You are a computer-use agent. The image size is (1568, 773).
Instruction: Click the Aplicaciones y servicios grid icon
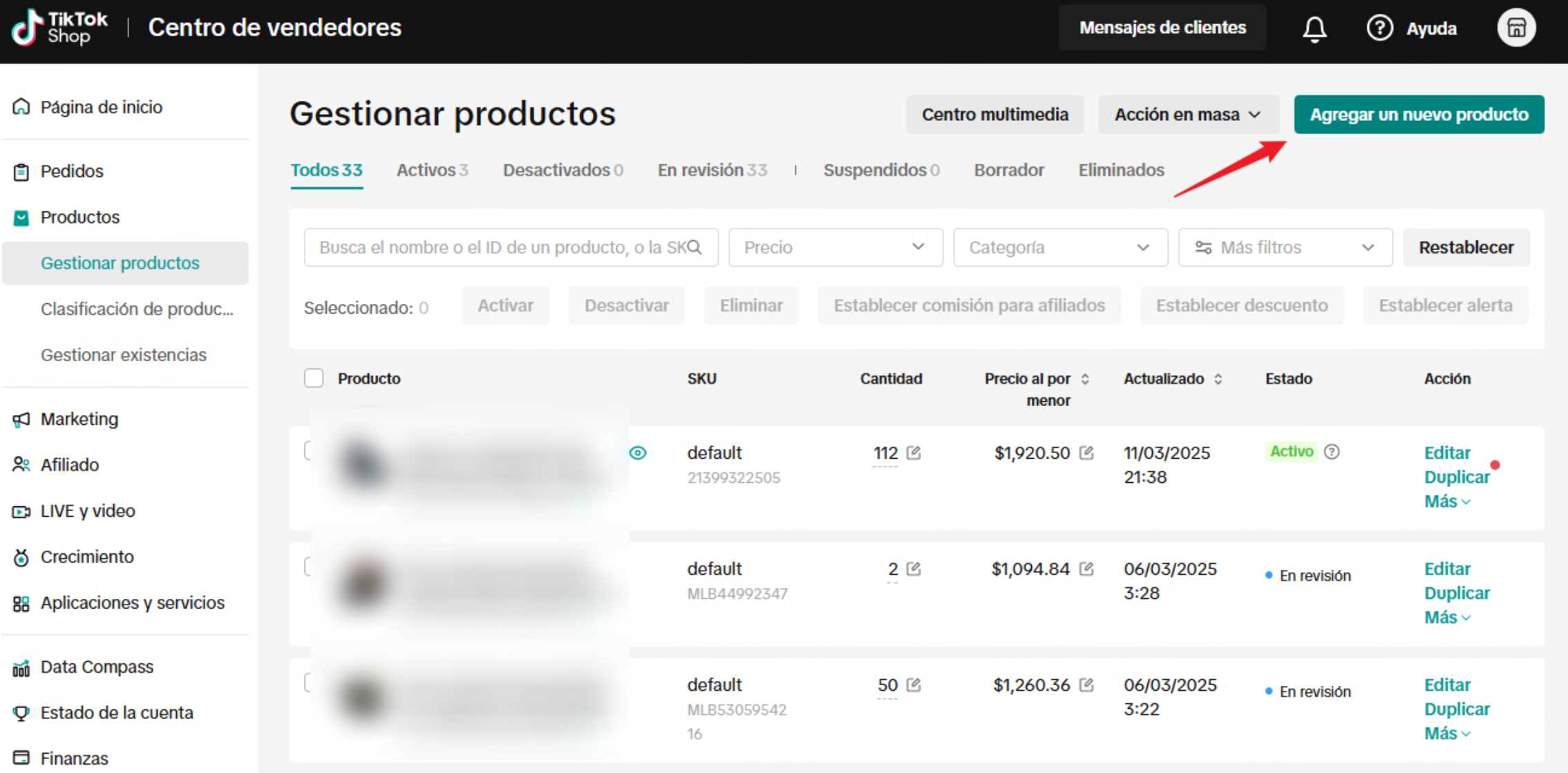tap(21, 603)
